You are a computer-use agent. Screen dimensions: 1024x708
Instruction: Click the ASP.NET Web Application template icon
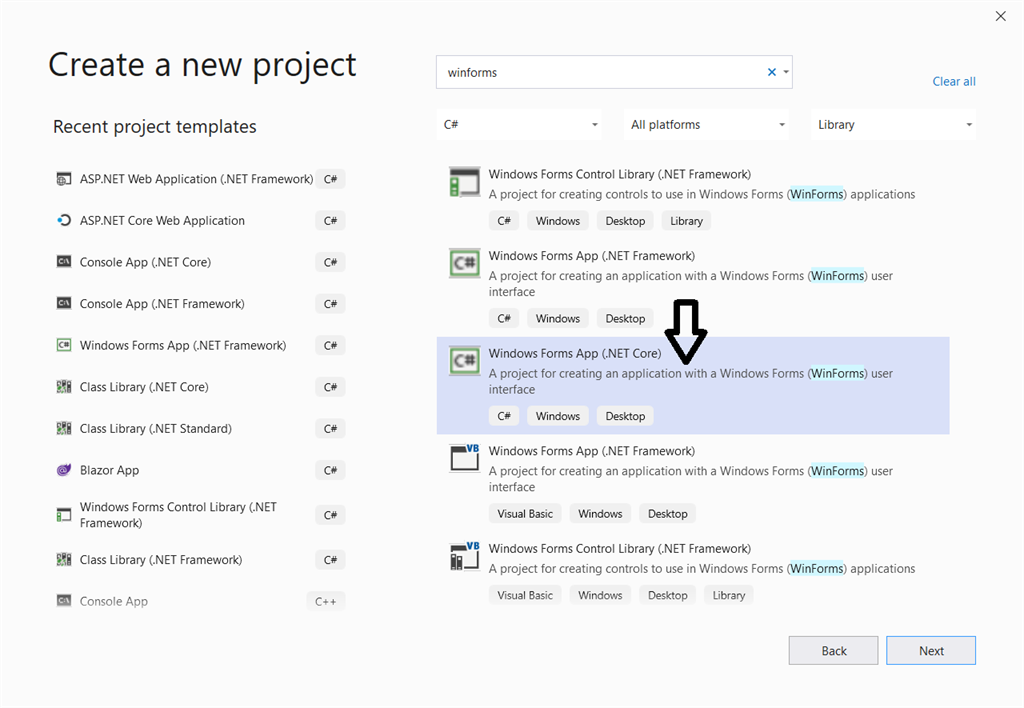(x=64, y=179)
